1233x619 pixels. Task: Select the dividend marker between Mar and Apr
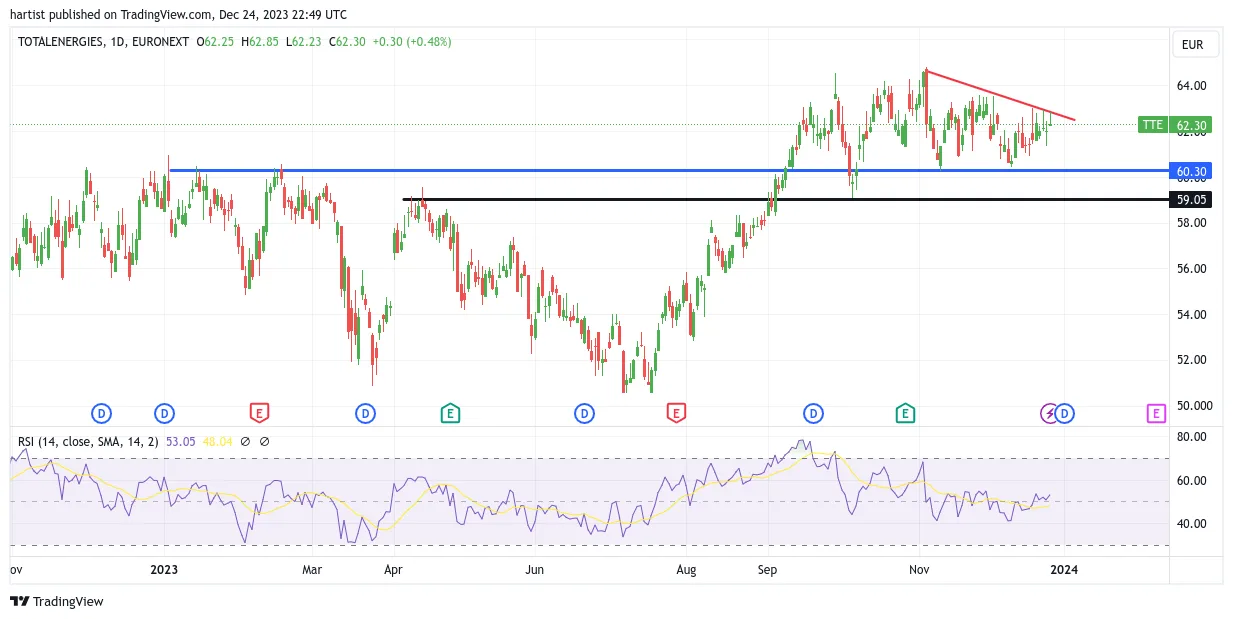click(366, 413)
